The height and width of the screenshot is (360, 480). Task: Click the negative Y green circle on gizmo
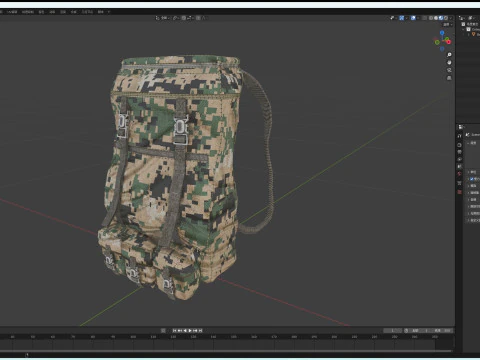pos(437,42)
